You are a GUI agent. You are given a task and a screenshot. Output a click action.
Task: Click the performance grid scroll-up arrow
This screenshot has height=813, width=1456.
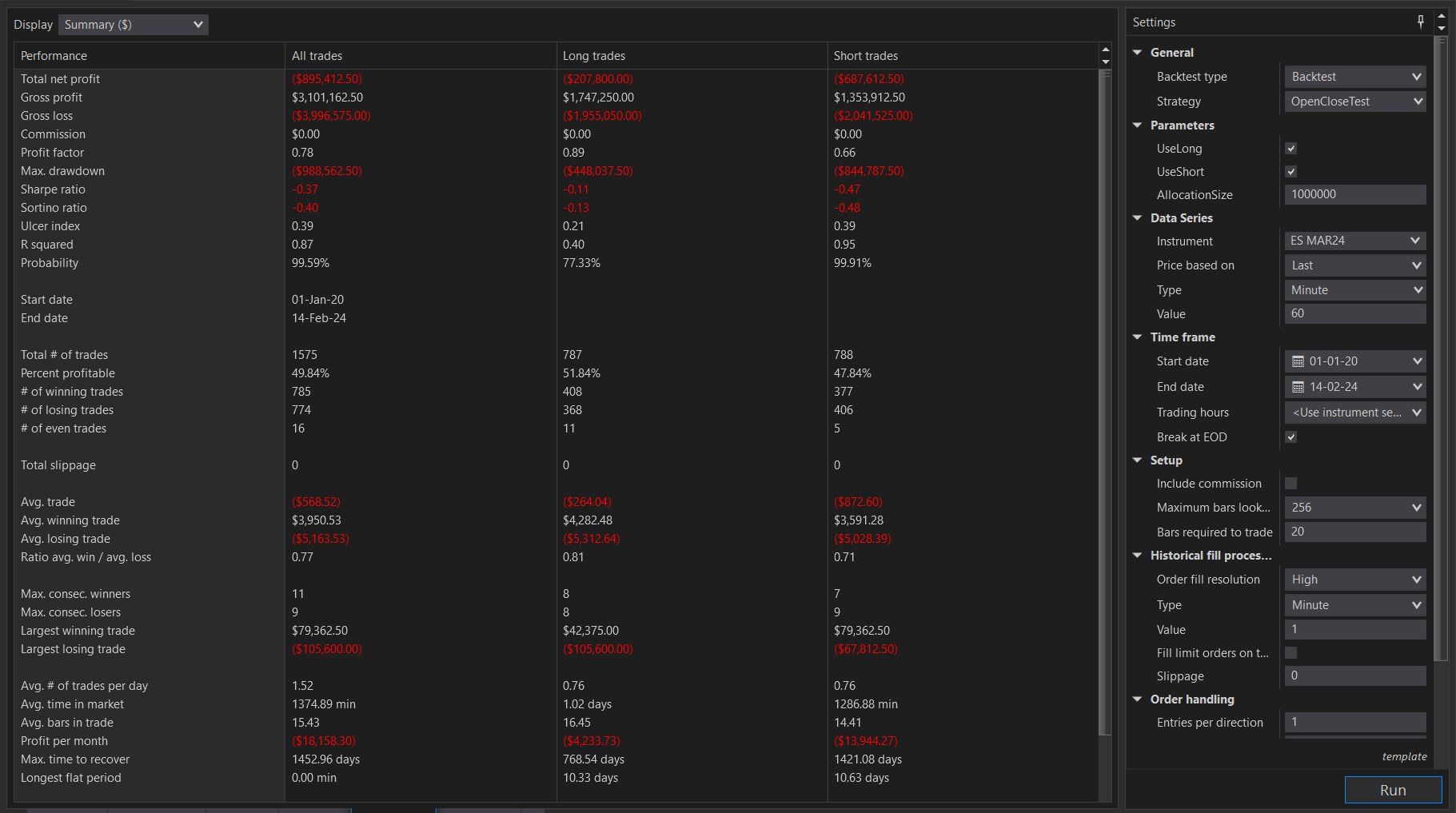[x=1106, y=50]
